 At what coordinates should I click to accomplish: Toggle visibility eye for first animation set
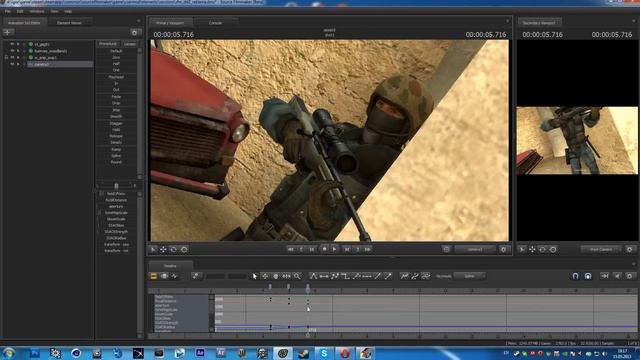tap(12, 44)
